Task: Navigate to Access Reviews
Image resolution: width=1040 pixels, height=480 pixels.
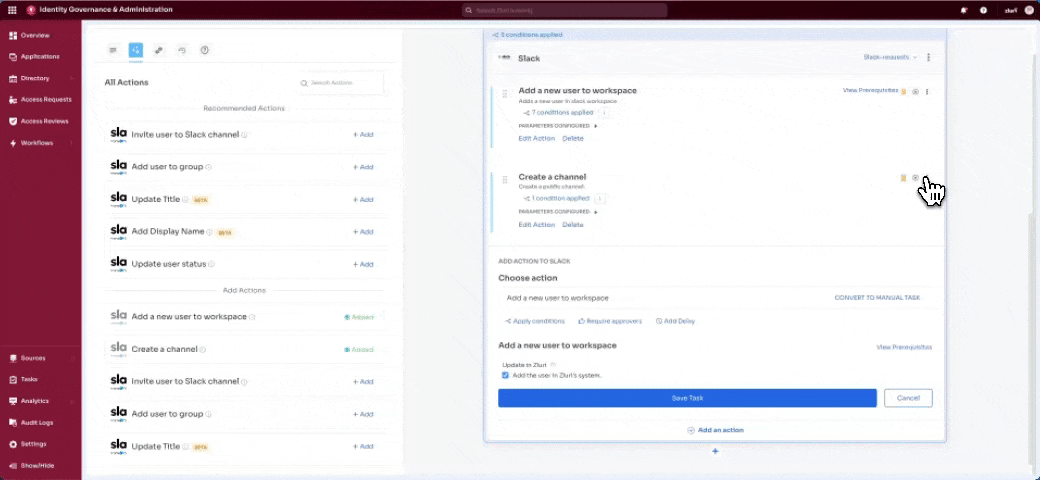Action: point(39,121)
